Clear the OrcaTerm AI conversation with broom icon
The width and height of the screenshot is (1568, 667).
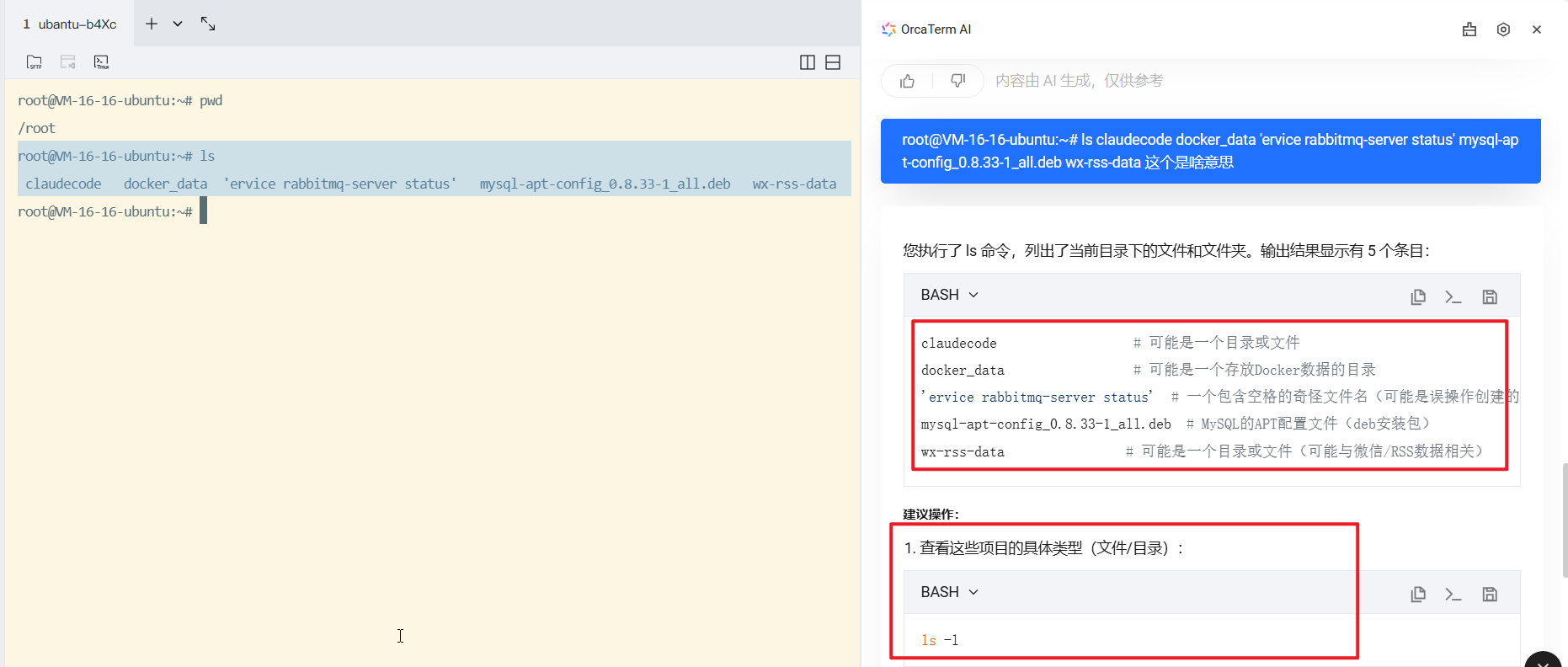pyautogui.click(x=1469, y=29)
